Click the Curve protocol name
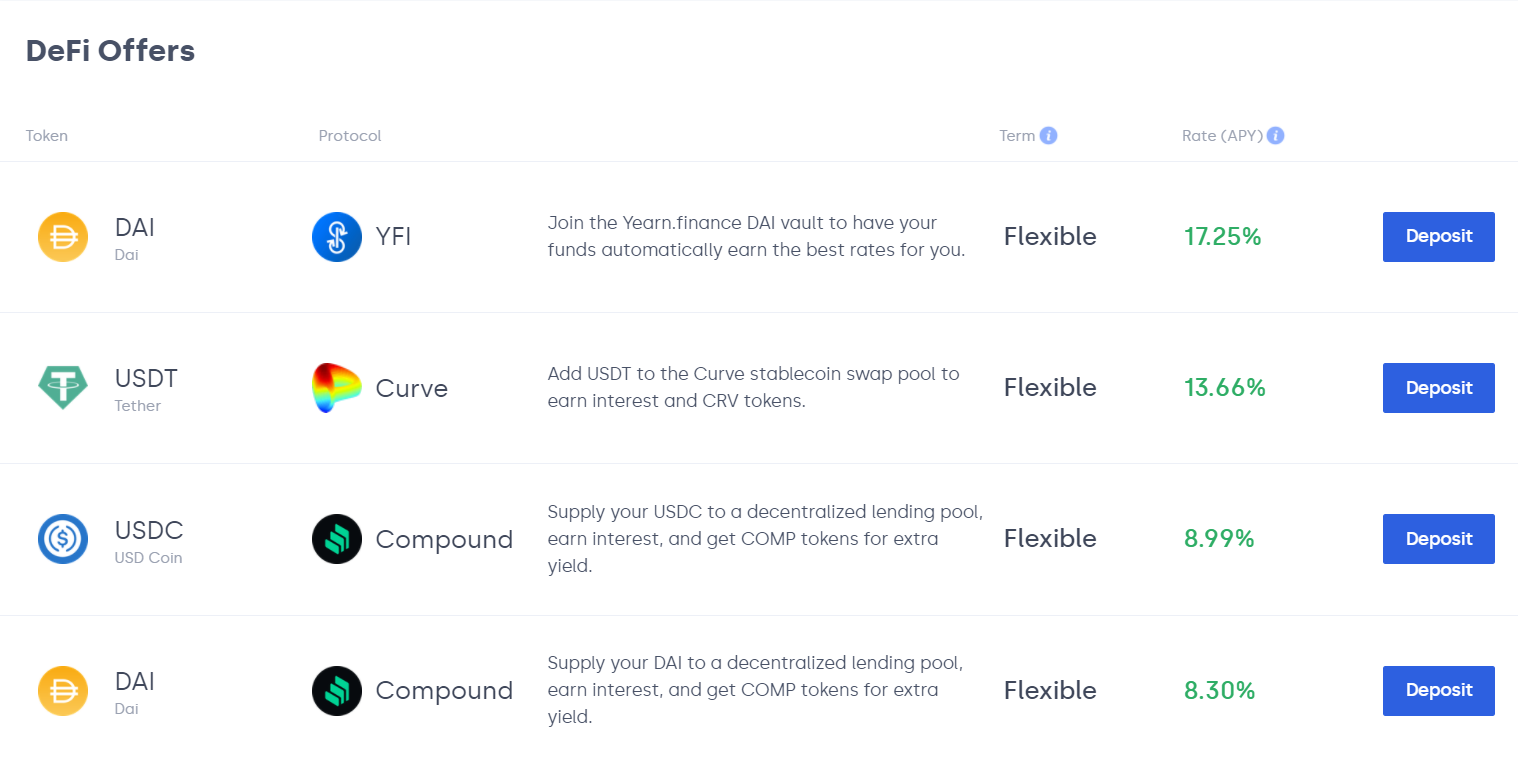Screen dimensions: 1518x765 [411, 388]
